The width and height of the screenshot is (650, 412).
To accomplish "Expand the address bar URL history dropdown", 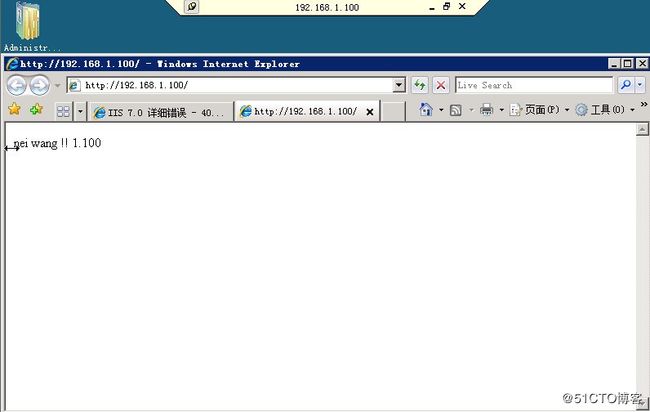I will click(399, 85).
